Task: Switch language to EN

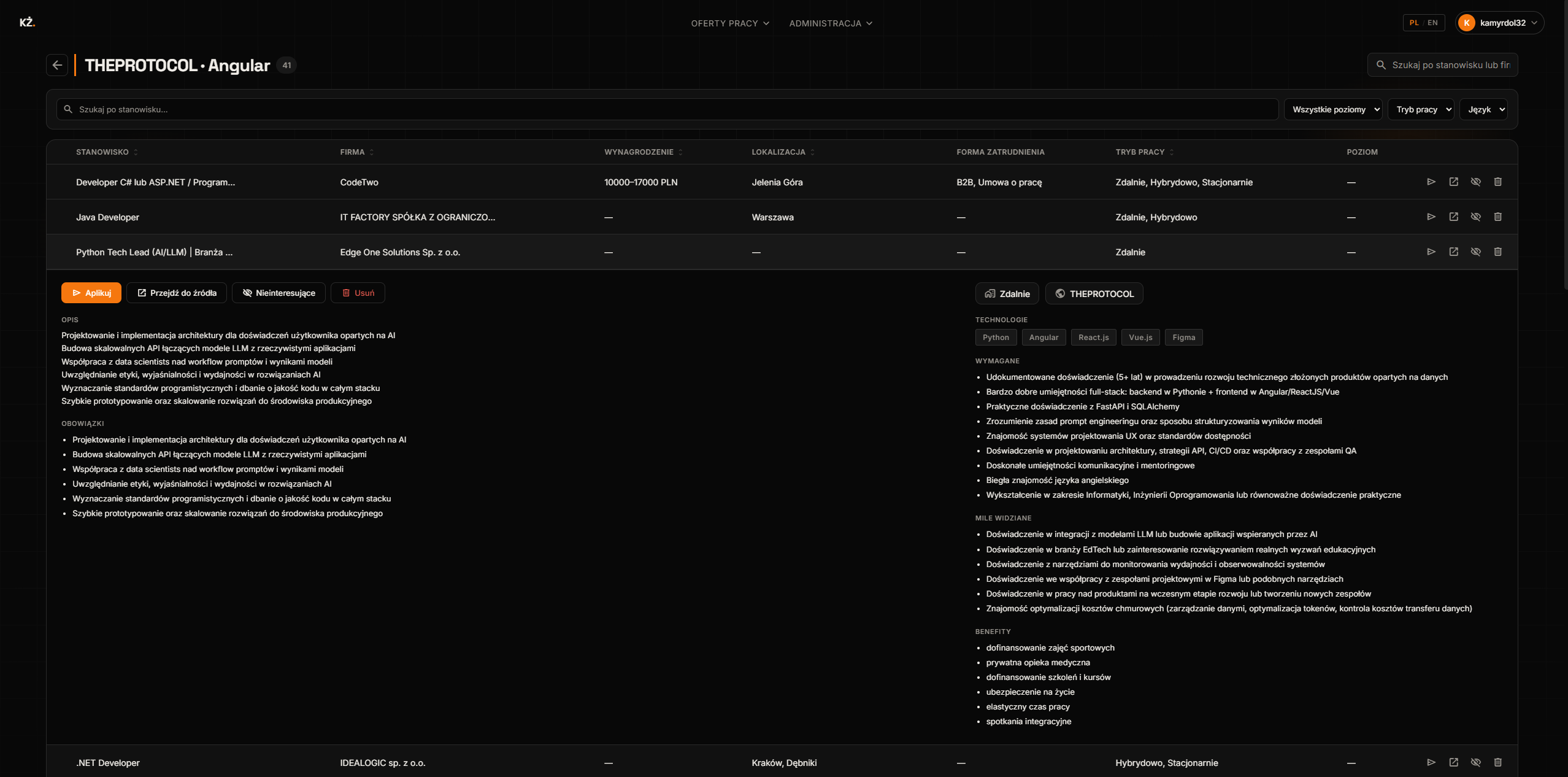Action: tap(1432, 23)
